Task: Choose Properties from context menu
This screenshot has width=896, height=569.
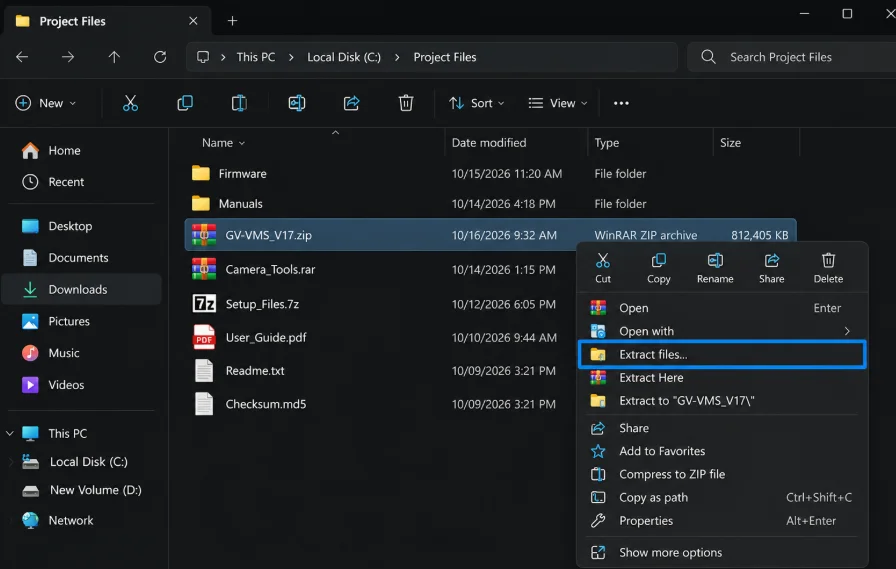Action: coord(722,521)
